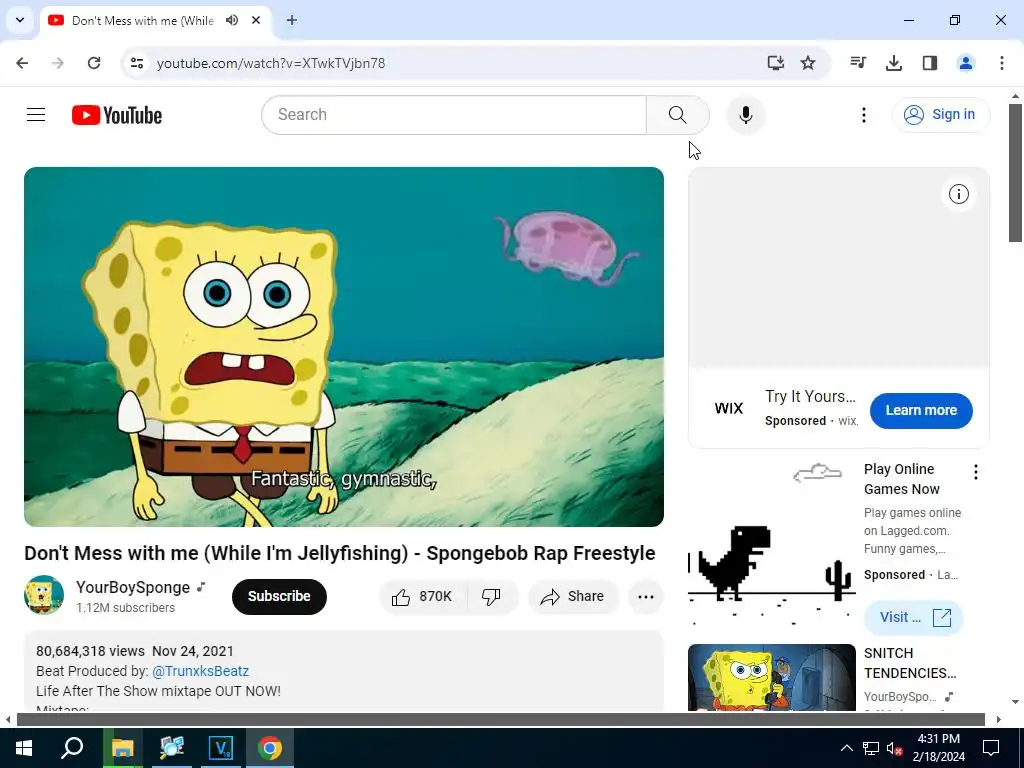Screen dimensions: 1024x768
Task: Reload the YouTube page
Action: click(94, 63)
